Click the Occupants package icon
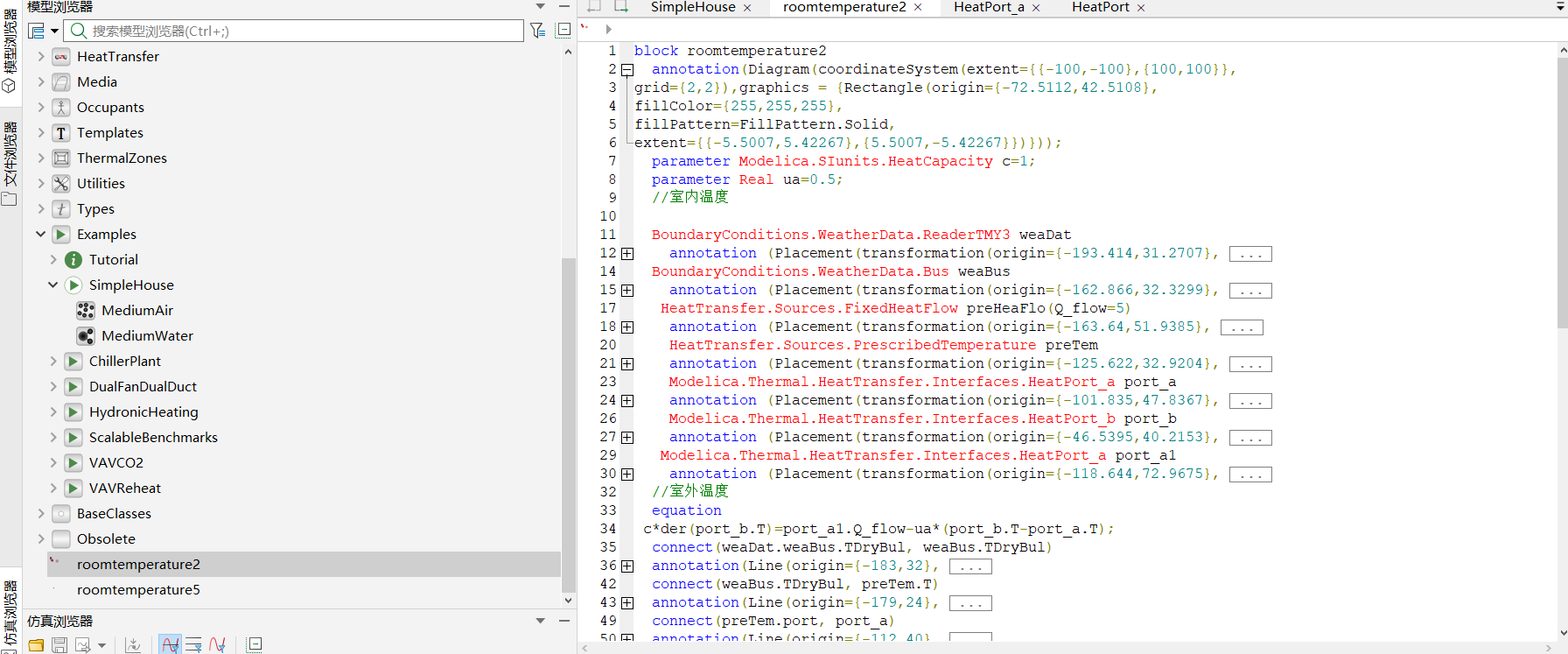 tap(61, 108)
